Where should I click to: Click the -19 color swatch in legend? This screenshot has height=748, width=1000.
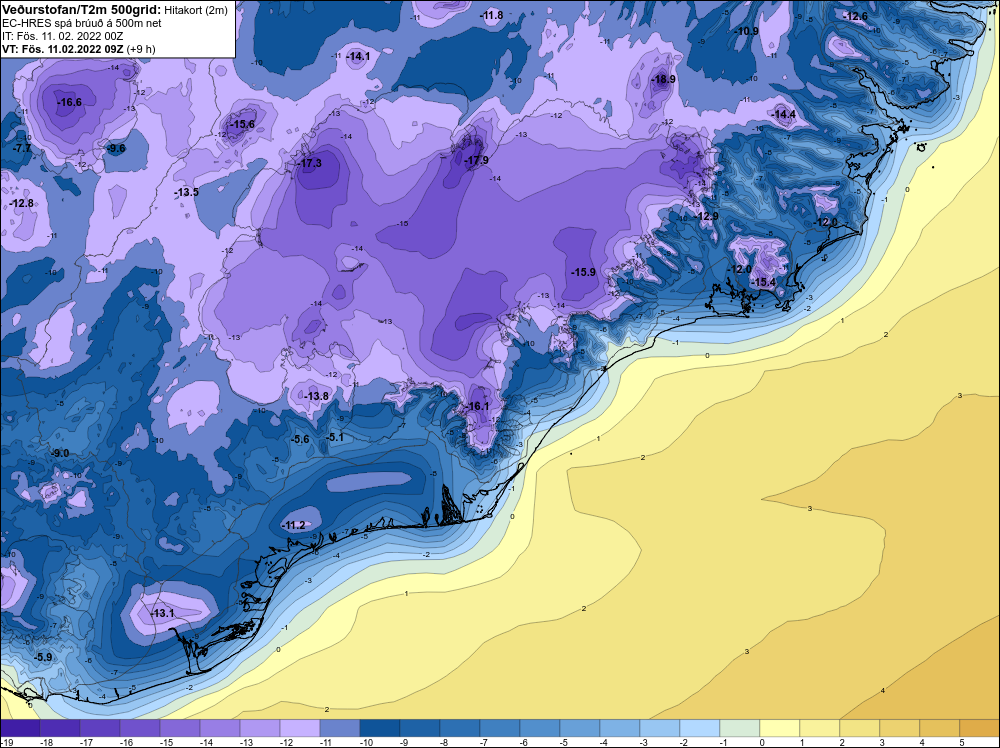tap(20, 728)
